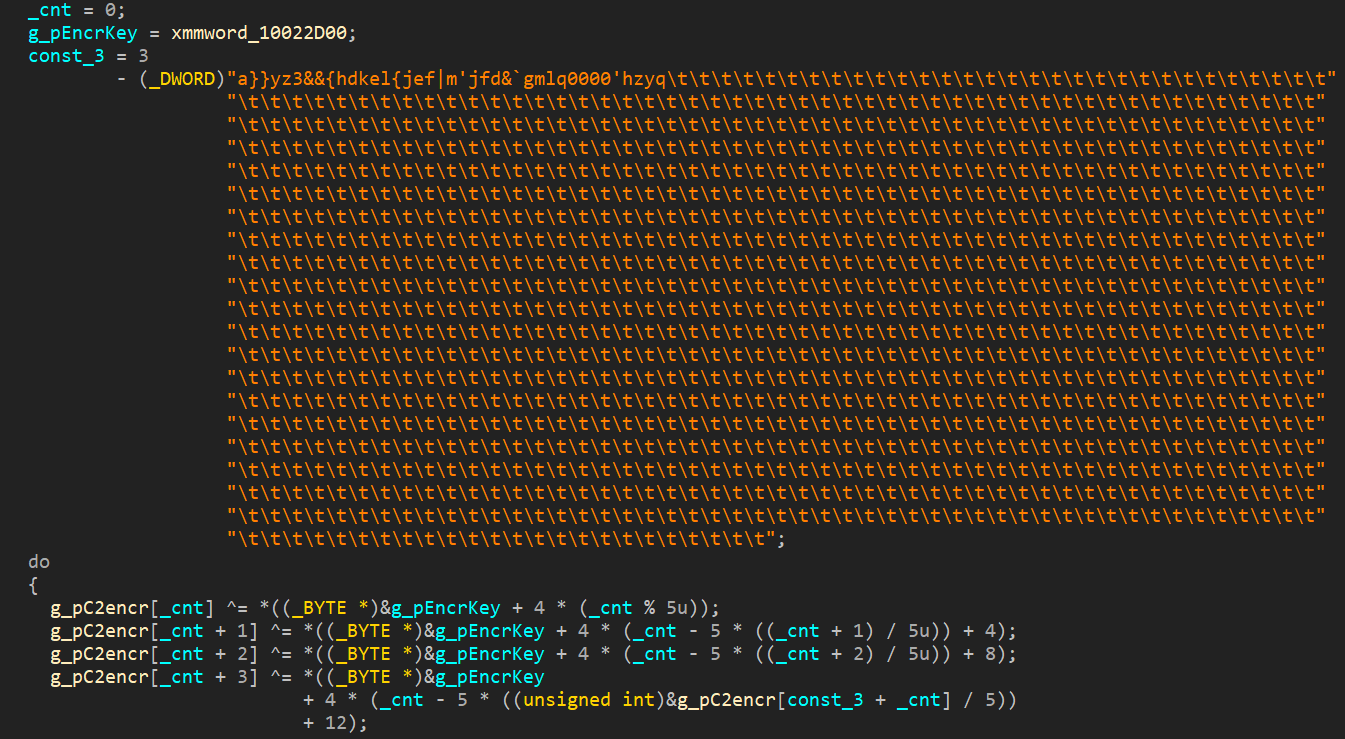
Task: Click the literal 3 assigned to const_3
Action: (143, 55)
